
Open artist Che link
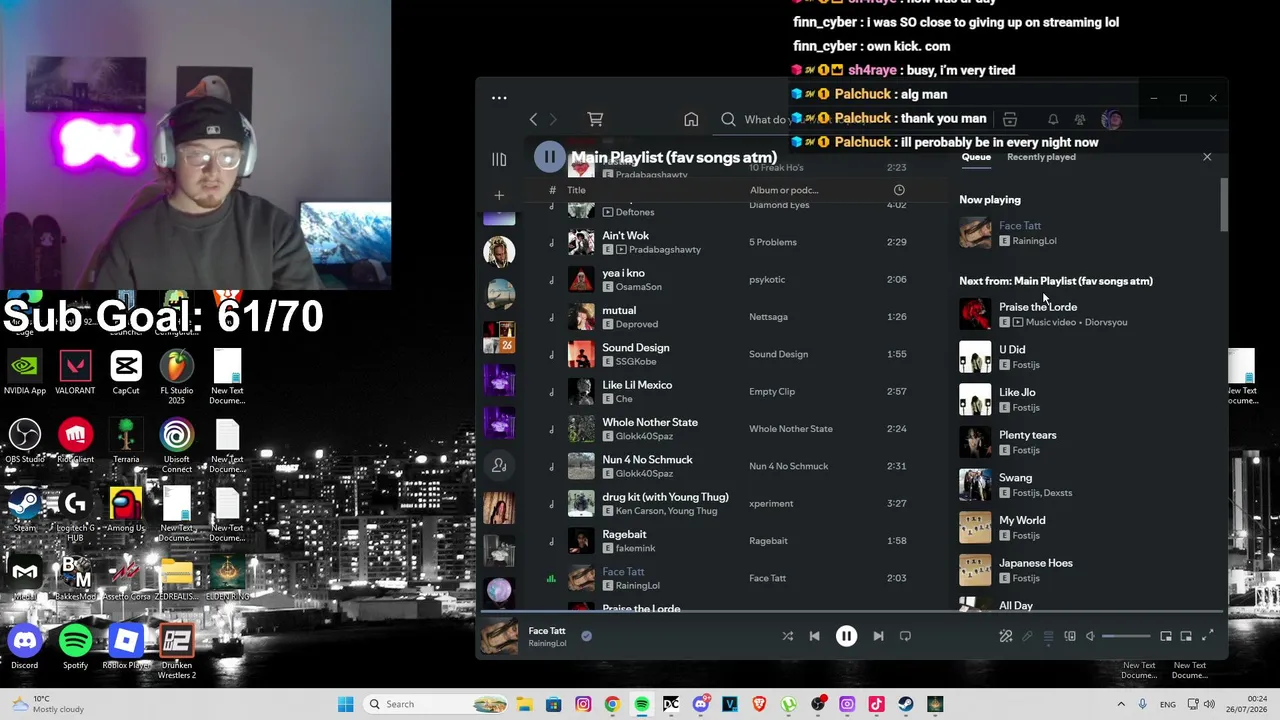[624, 399]
